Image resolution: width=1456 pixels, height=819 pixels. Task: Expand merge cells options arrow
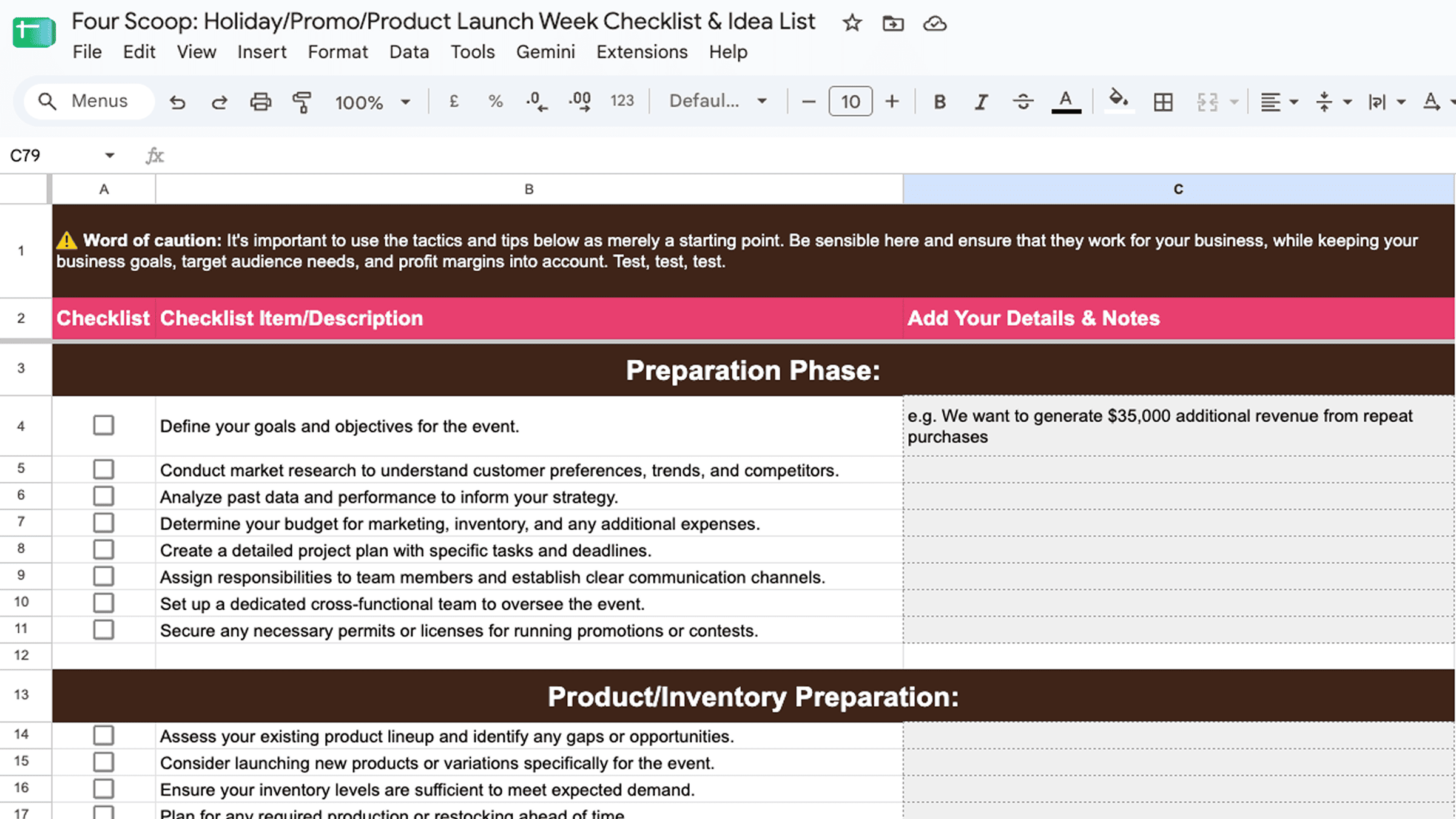[x=1234, y=102]
